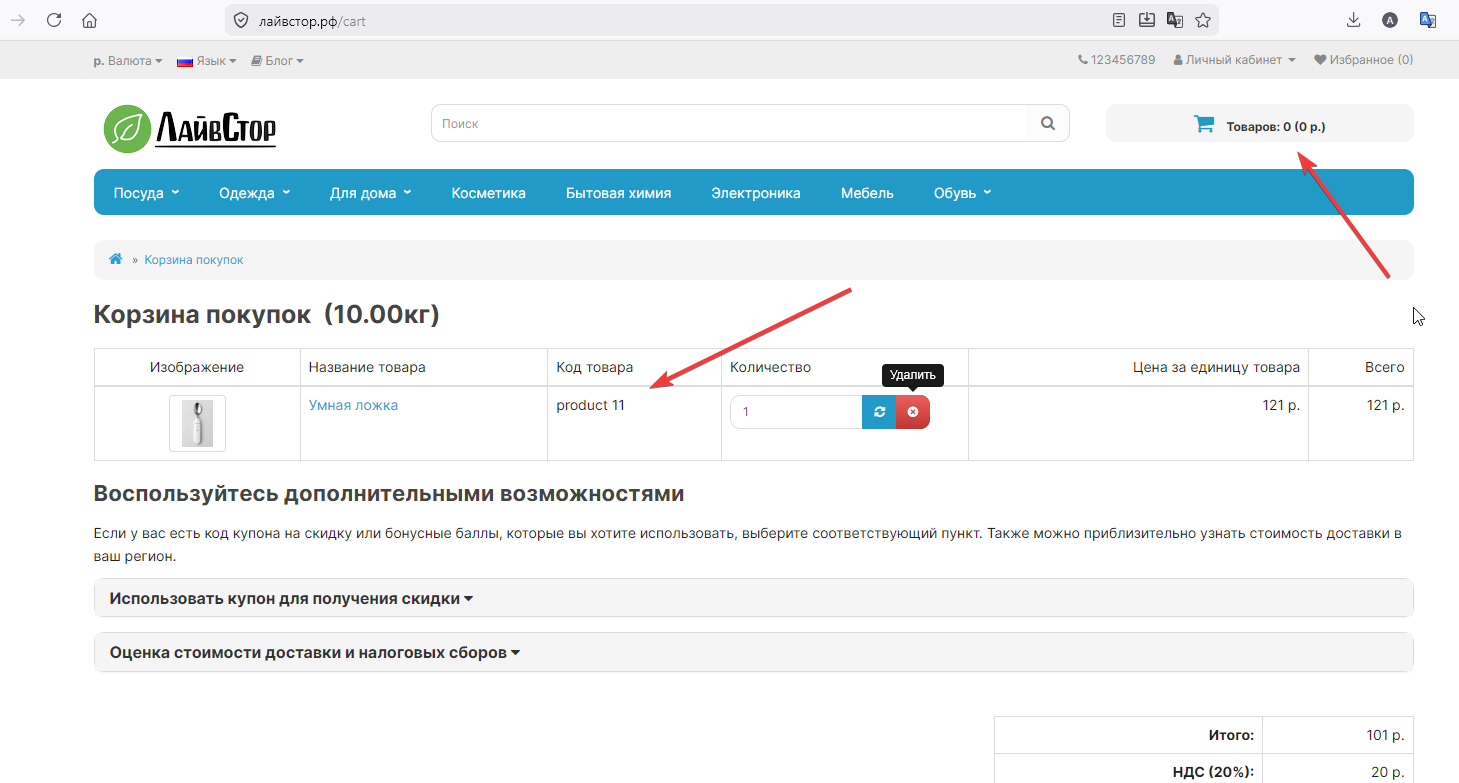Click the Поиск search input field

[730, 123]
